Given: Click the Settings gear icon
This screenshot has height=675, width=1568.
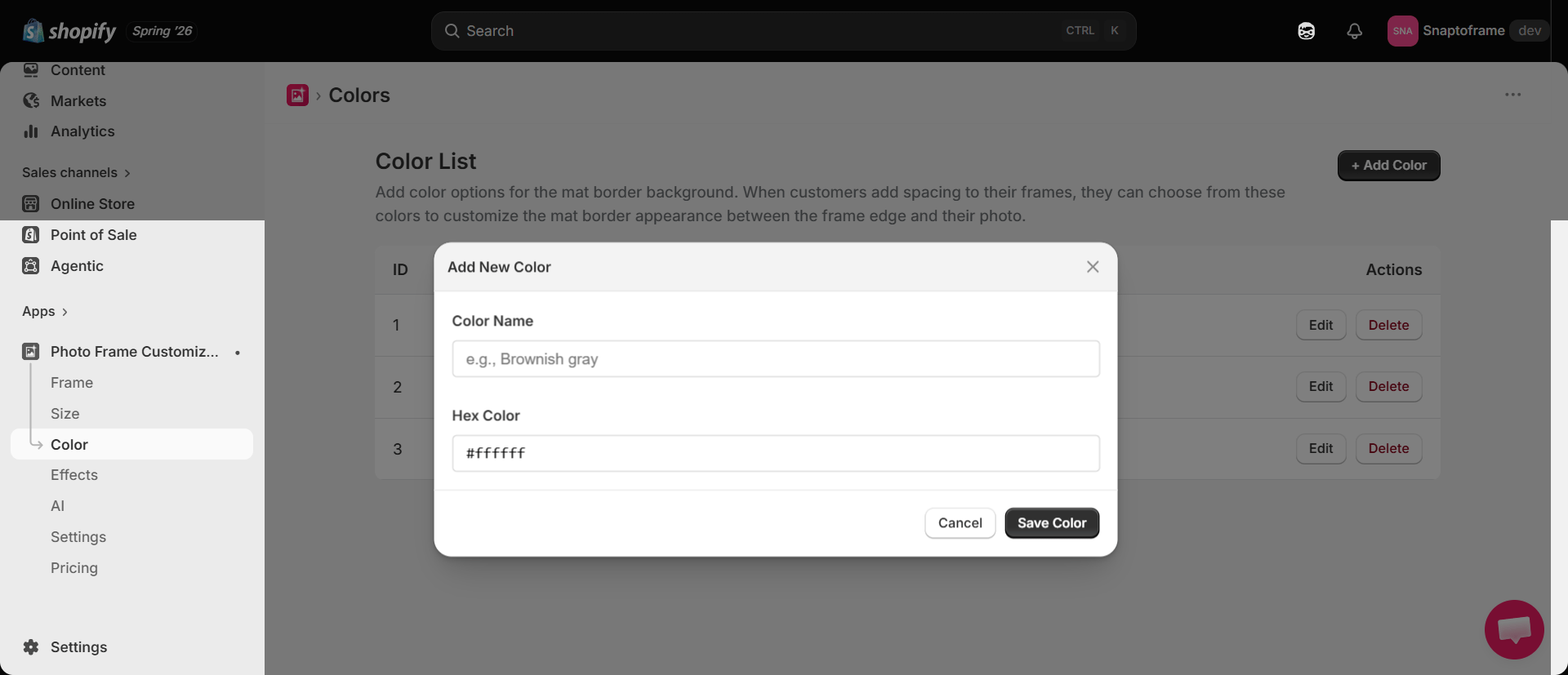Looking at the screenshot, I should click(31, 647).
